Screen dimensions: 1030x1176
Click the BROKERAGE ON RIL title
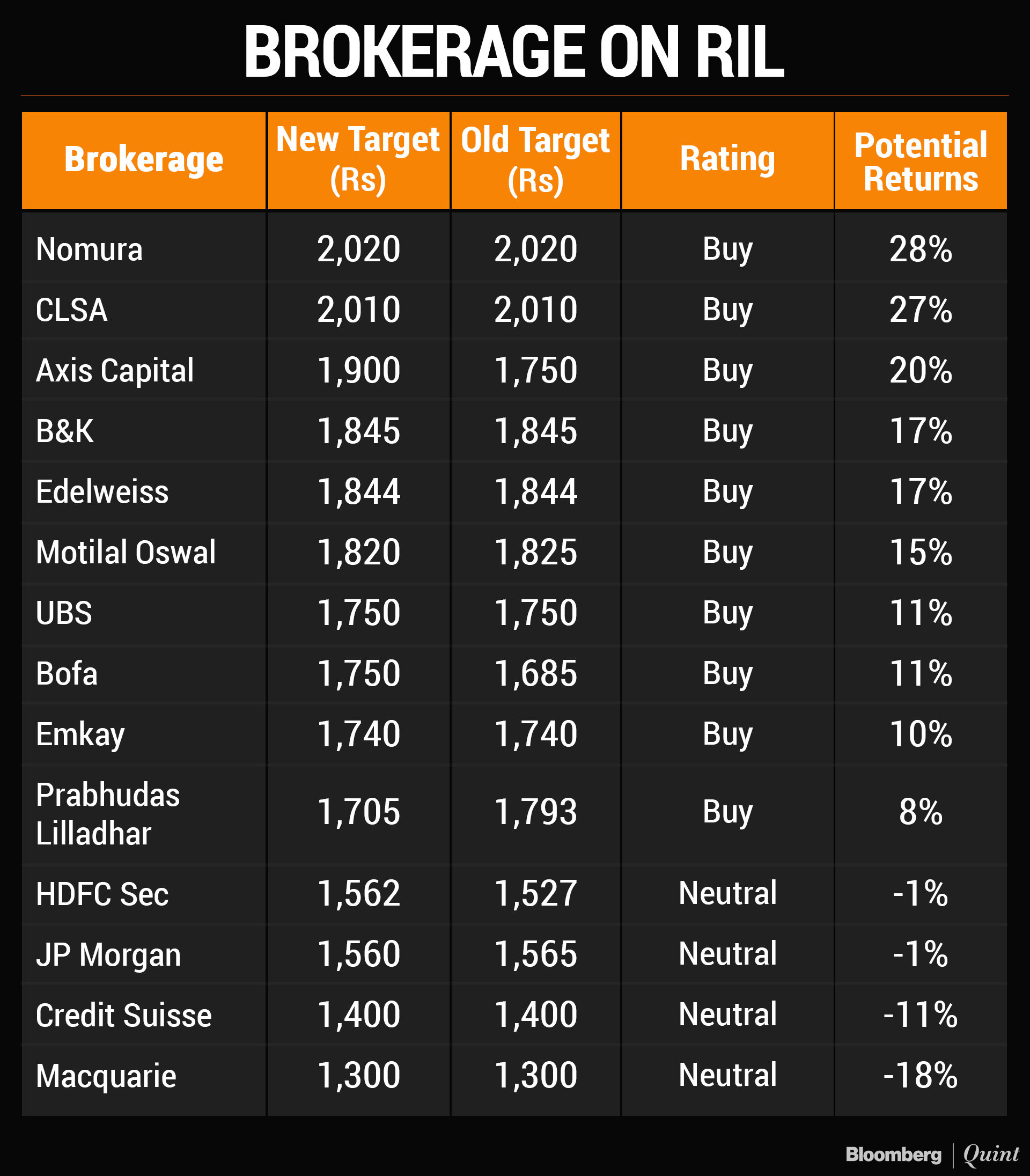pyautogui.click(x=514, y=52)
